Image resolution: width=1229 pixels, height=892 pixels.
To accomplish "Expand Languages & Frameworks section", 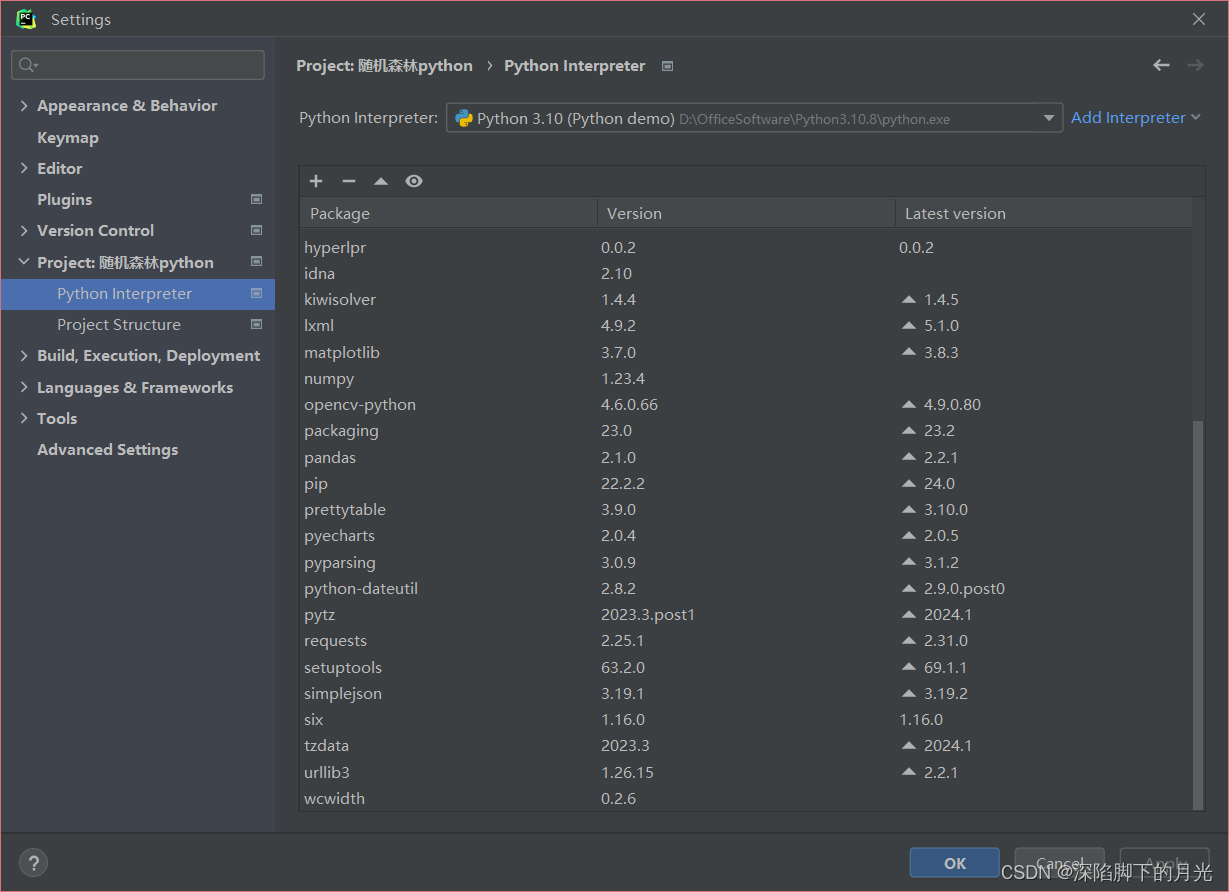I will click(x=24, y=387).
